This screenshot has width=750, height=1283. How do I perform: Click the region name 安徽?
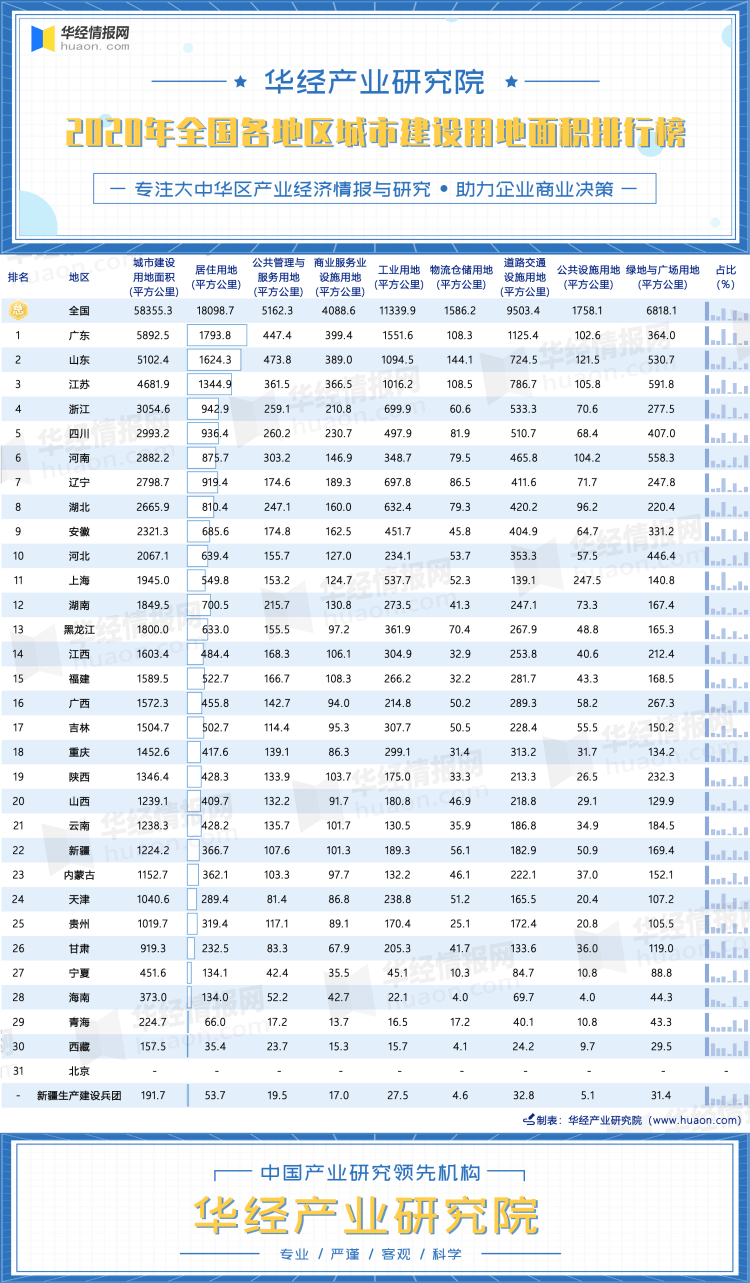(x=79, y=531)
